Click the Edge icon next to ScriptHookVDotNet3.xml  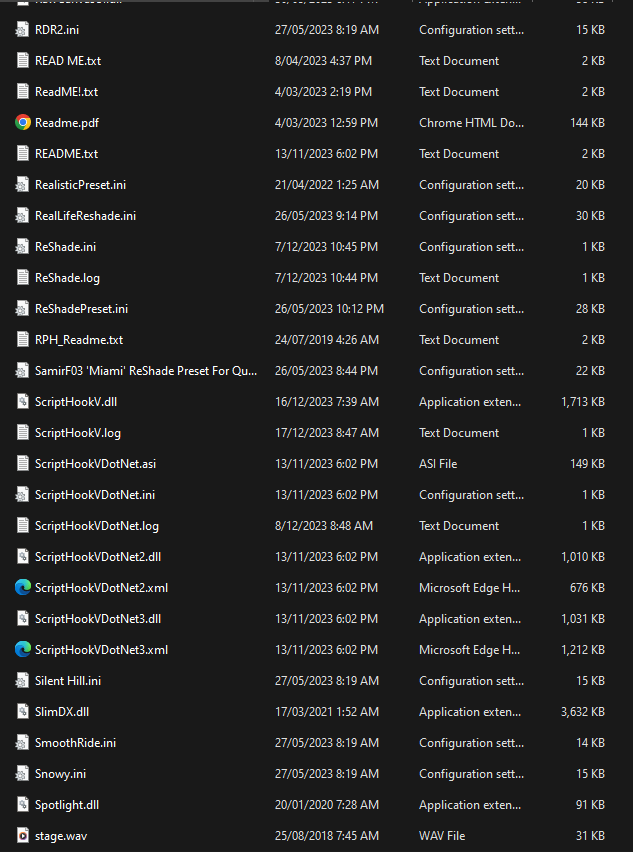click(x=23, y=650)
